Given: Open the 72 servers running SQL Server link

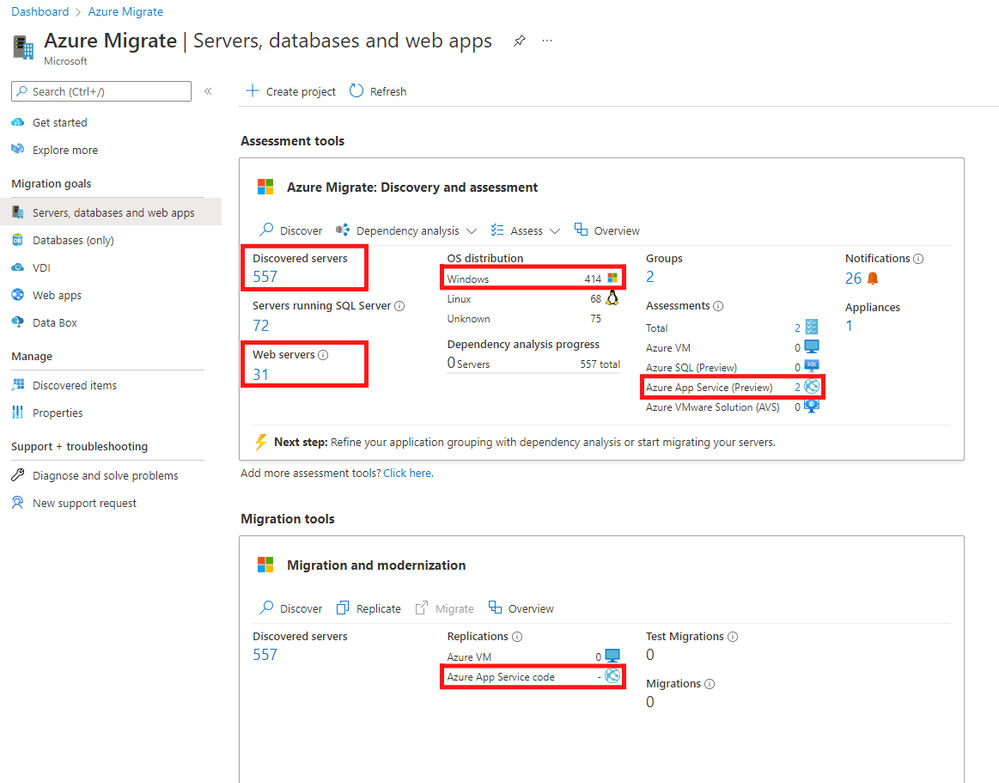Looking at the screenshot, I should (261, 326).
